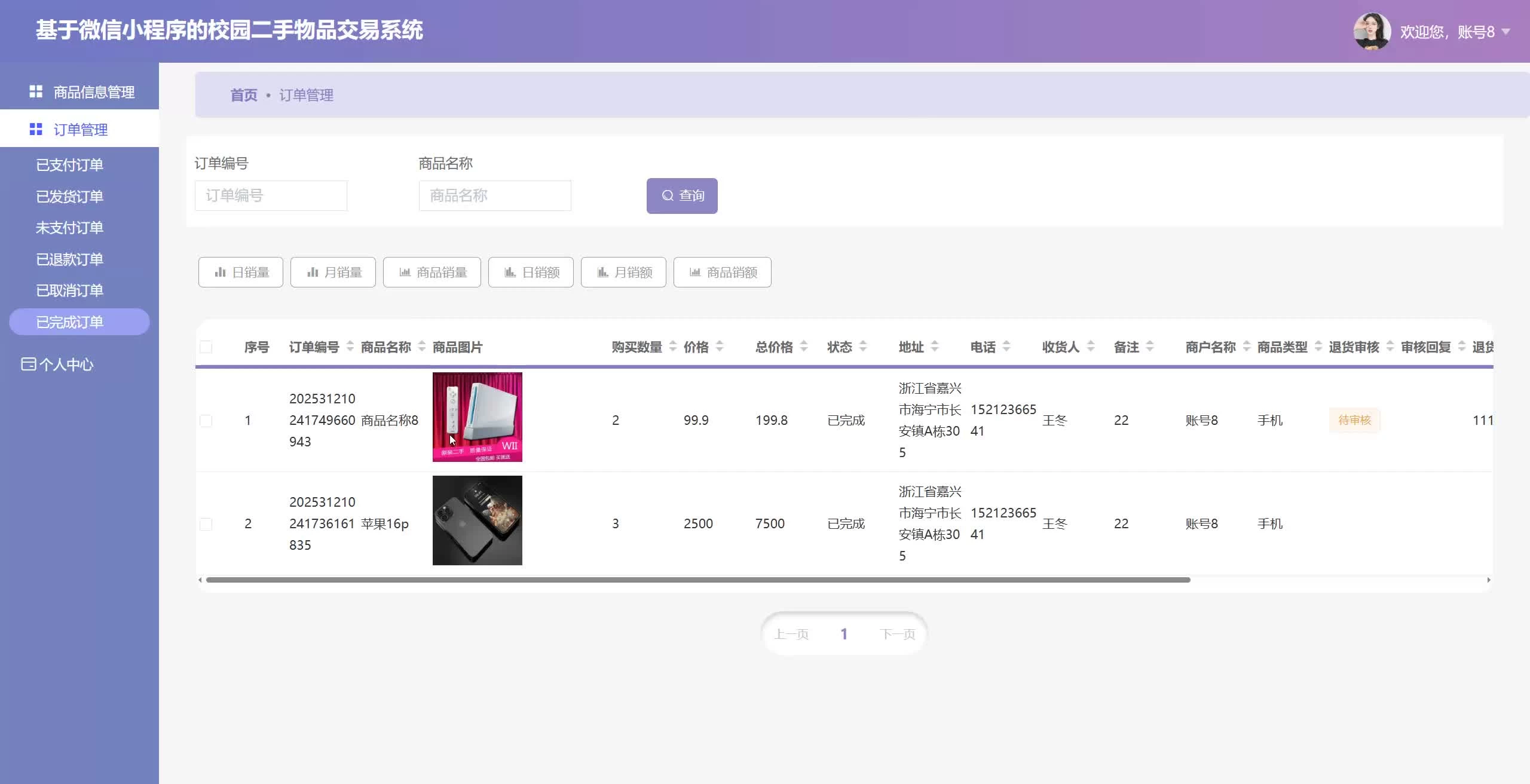This screenshot has width=1530, height=784.
Task: Sort the table by 购买数量 column
Action: tap(672, 347)
